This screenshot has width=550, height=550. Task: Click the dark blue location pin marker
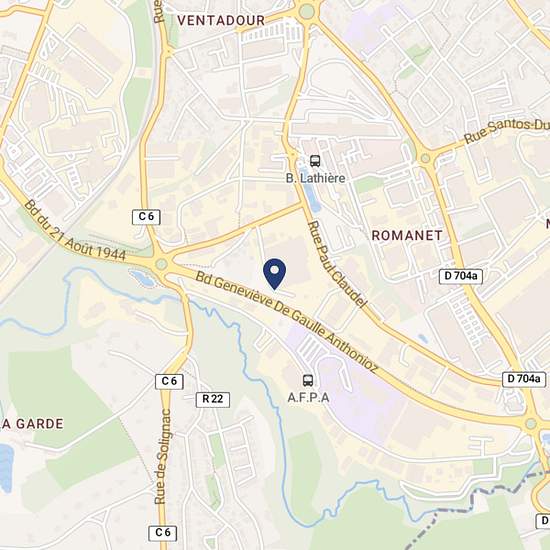pos(274,274)
